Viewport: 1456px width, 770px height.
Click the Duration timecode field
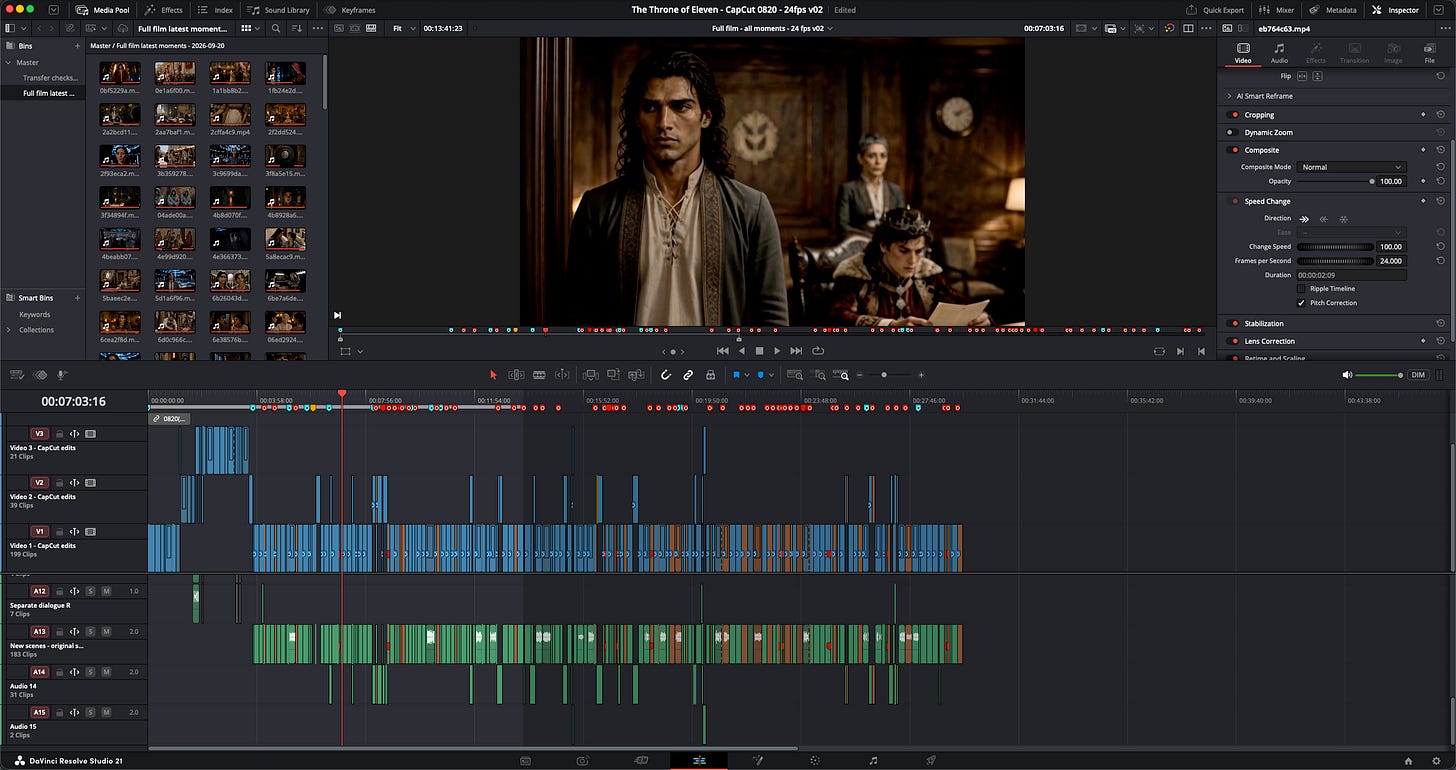(x=1351, y=275)
